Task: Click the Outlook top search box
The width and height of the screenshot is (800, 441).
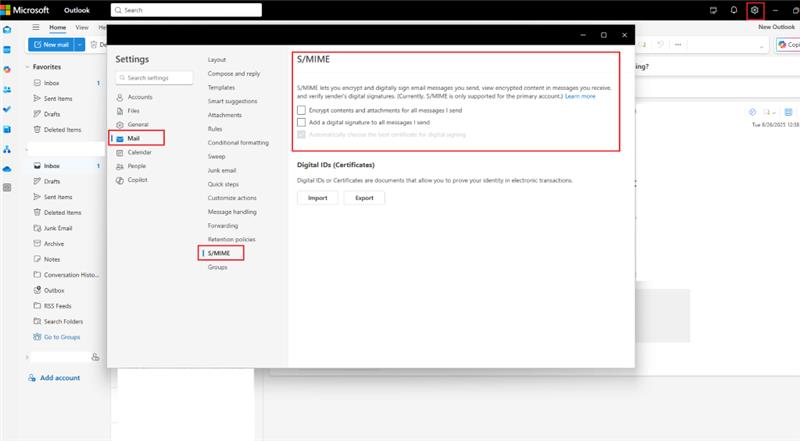Action: (x=186, y=10)
